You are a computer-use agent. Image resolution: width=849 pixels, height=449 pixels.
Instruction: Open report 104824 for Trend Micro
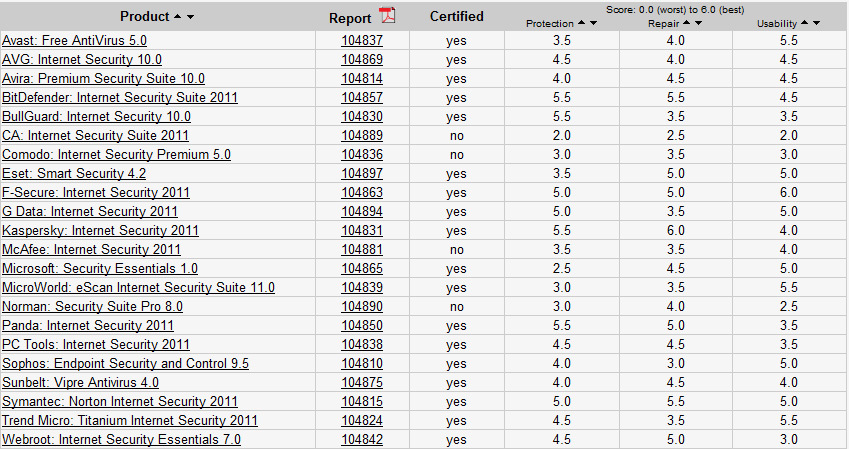click(362, 420)
